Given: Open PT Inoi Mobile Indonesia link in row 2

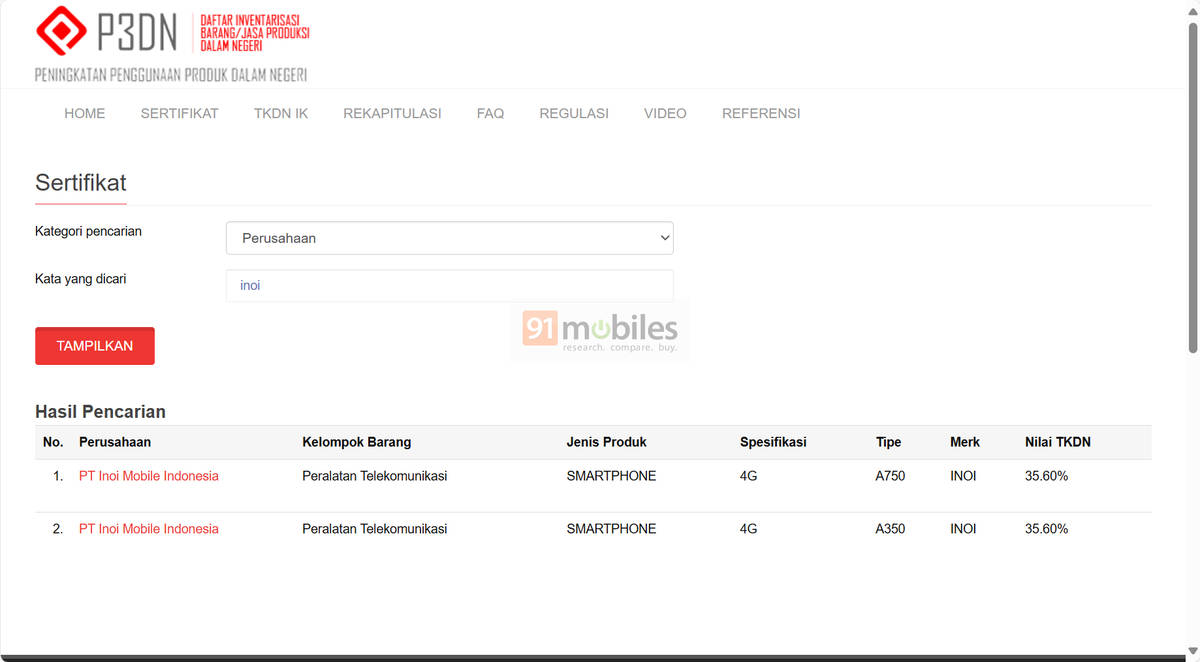Looking at the screenshot, I should pos(149,529).
